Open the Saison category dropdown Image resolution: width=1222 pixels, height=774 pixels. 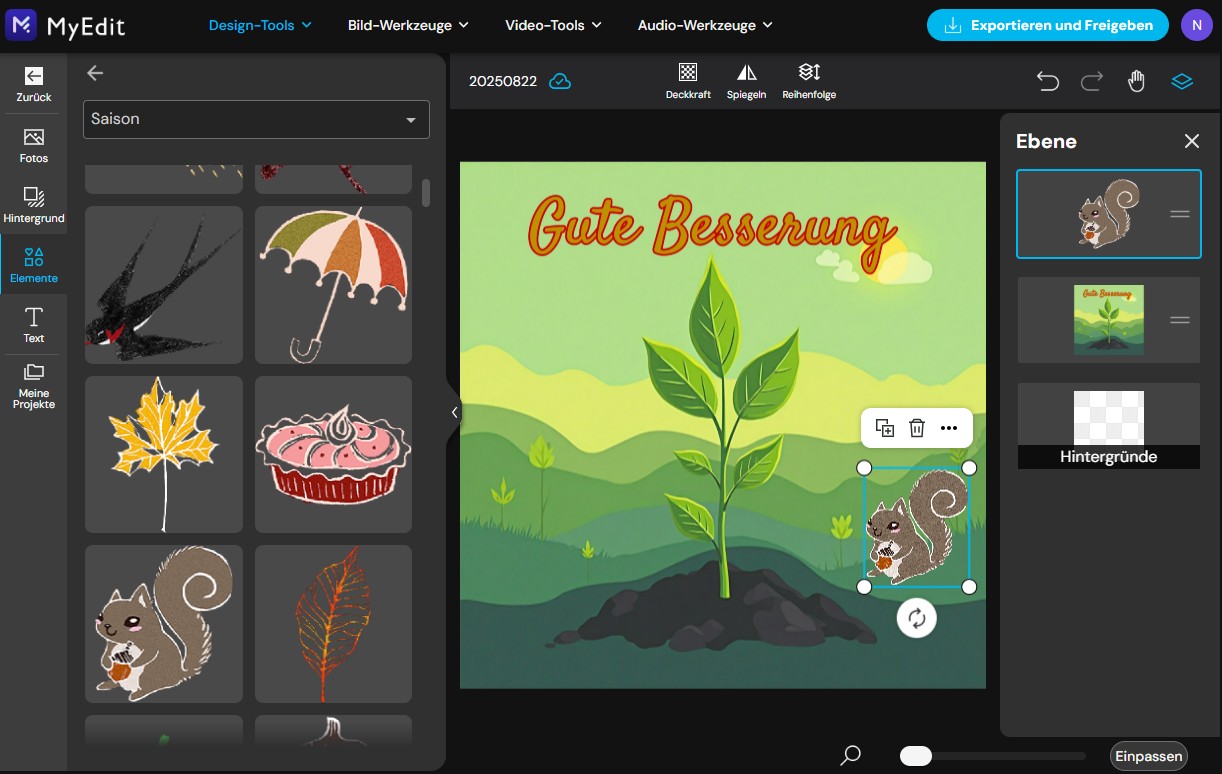tap(256, 119)
